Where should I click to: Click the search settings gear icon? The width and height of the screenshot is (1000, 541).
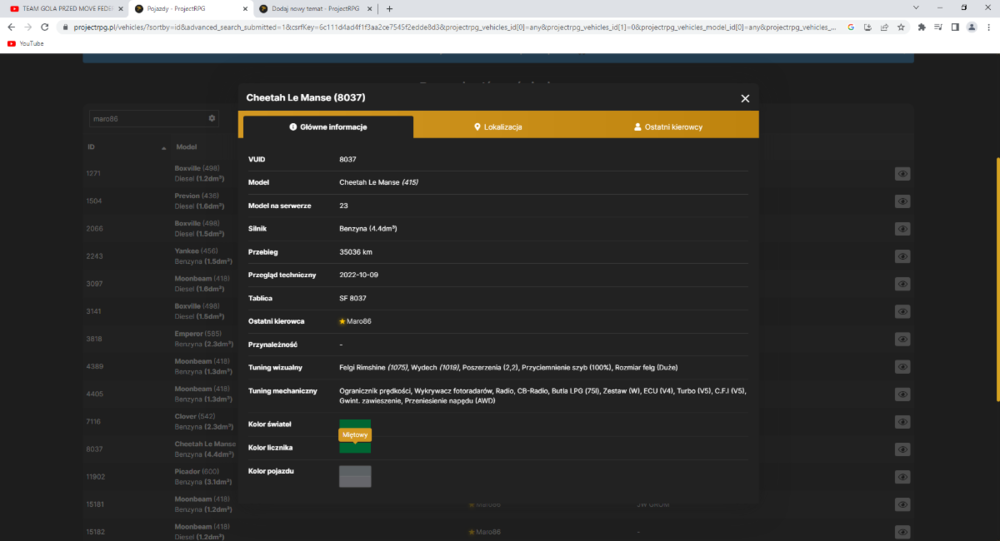pos(212,118)
